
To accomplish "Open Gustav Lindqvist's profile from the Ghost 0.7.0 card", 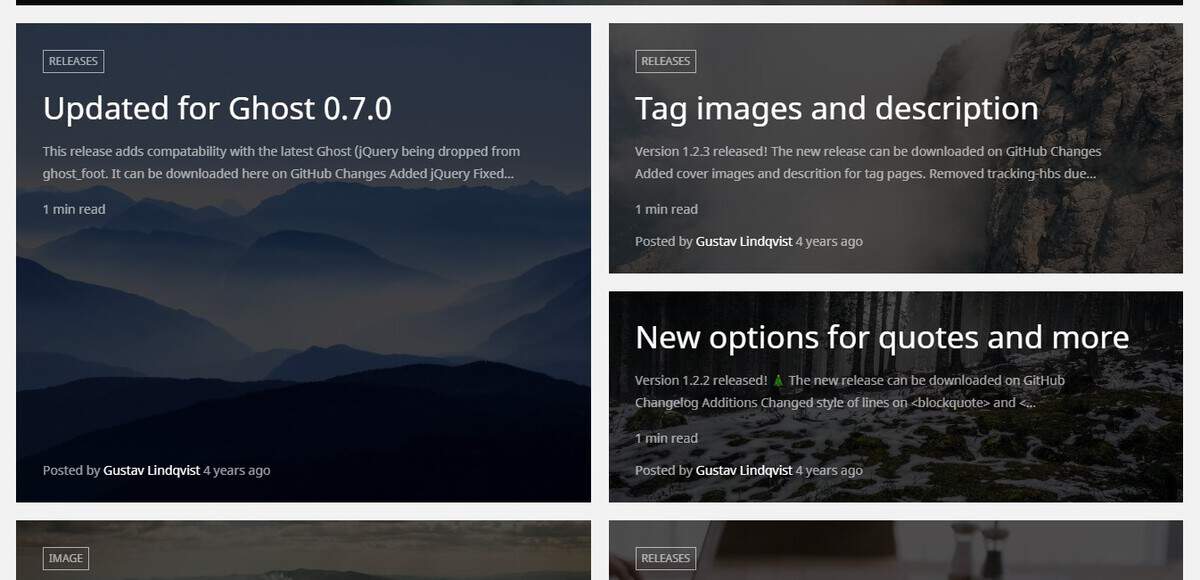I will coord(151,470).
